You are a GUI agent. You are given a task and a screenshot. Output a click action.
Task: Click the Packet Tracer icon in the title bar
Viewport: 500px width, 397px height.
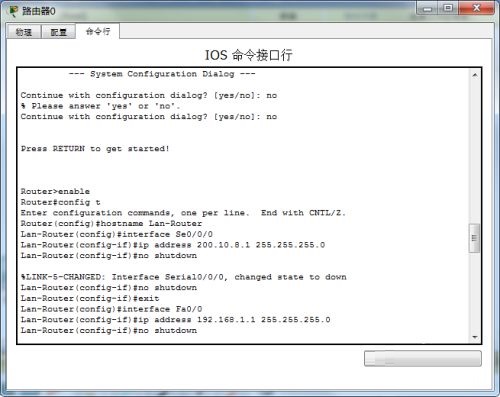(x=14, y=11)
